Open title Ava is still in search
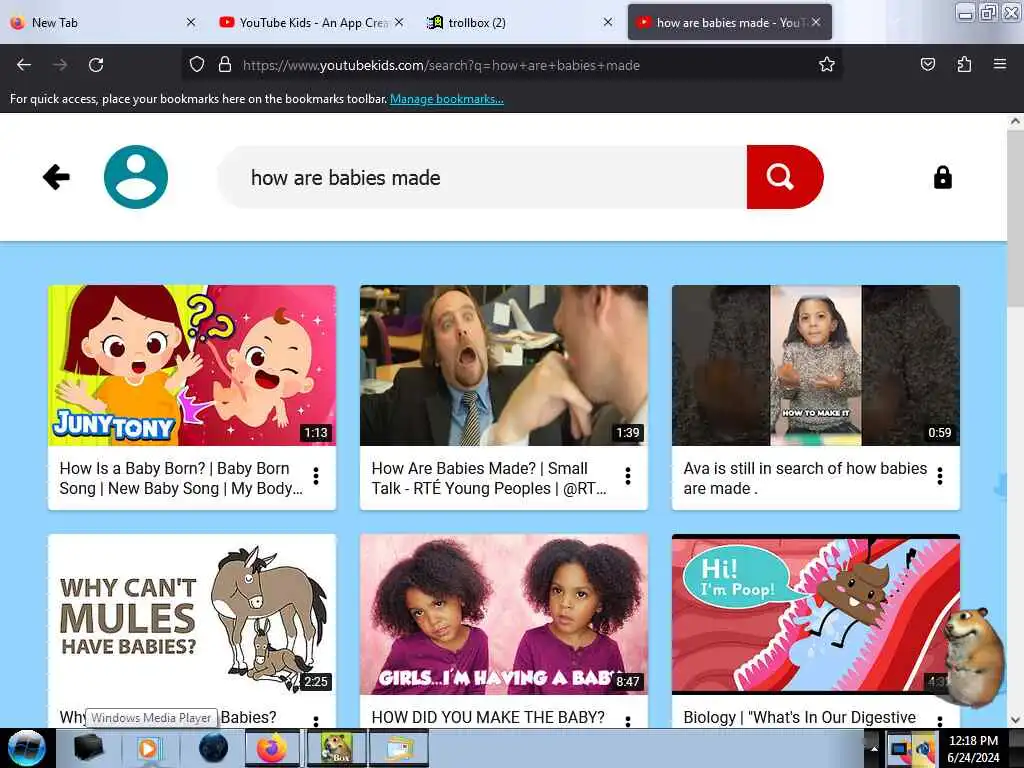The width and height of the screenshot is (1024, 768). [805, 478]
